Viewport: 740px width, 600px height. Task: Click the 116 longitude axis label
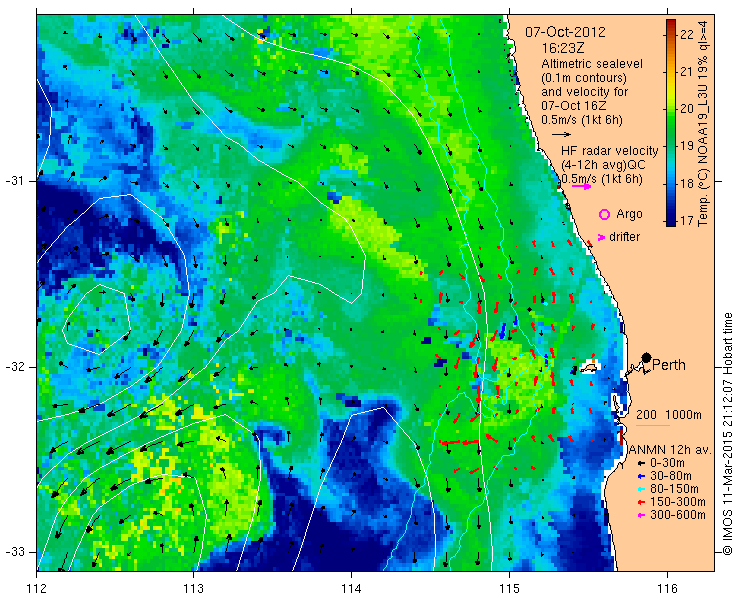point(667,589)
